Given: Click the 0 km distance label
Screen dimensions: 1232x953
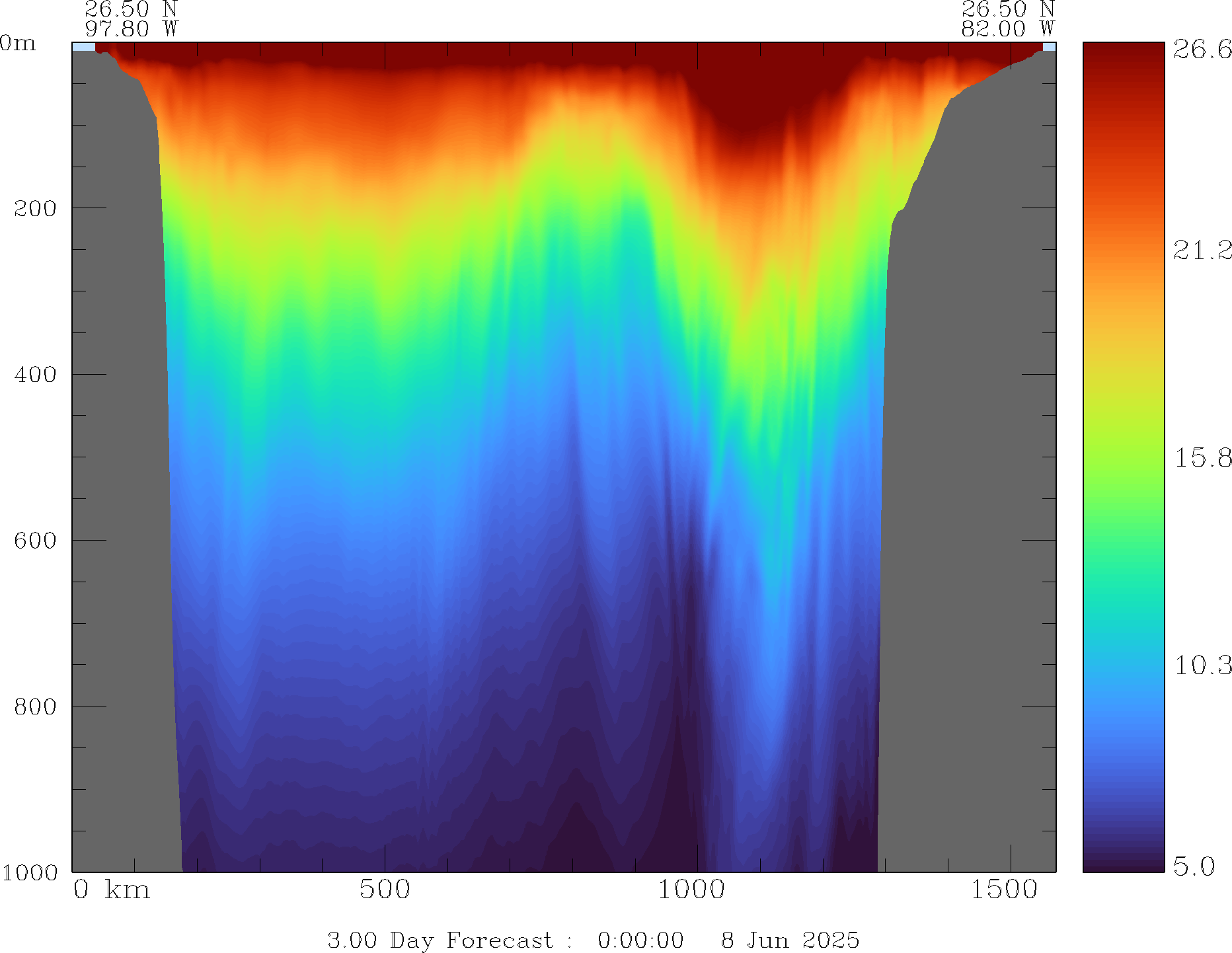Looking at the screenshot, I should point(111,890).
